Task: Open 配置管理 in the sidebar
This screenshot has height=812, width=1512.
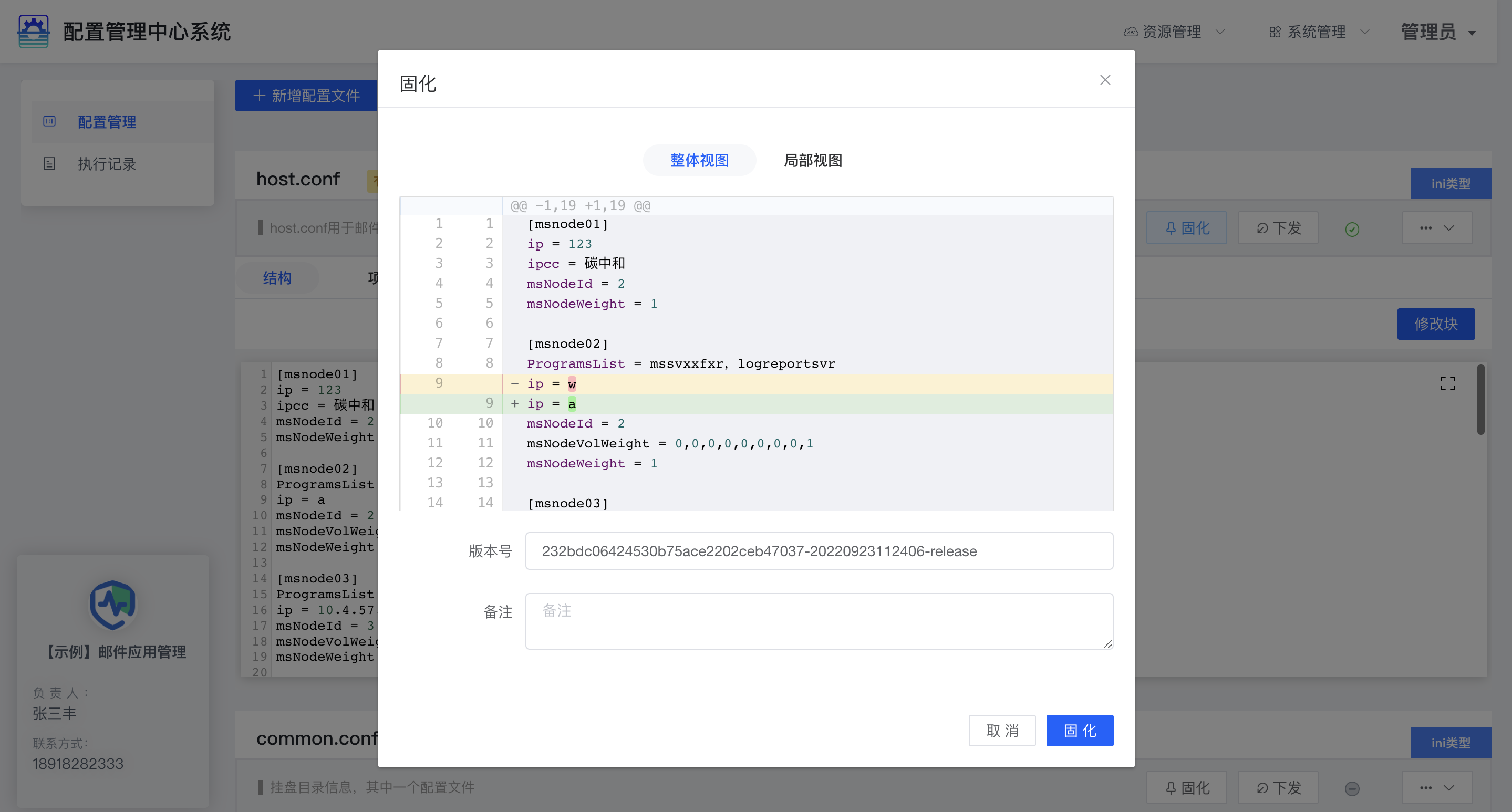Action: (122, 122)
